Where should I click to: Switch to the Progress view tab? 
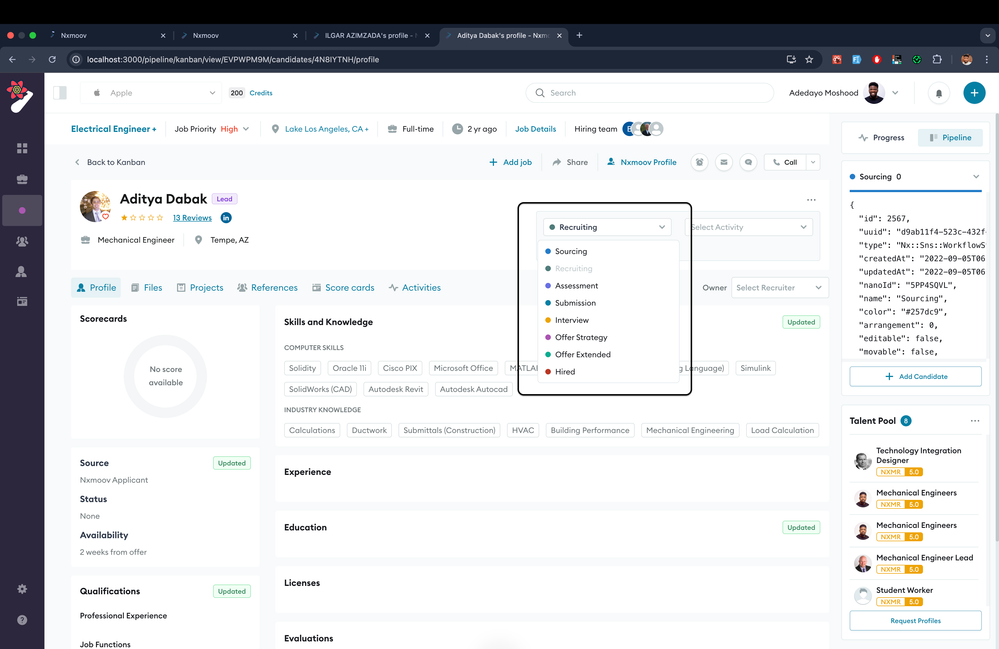coord(881,138)
